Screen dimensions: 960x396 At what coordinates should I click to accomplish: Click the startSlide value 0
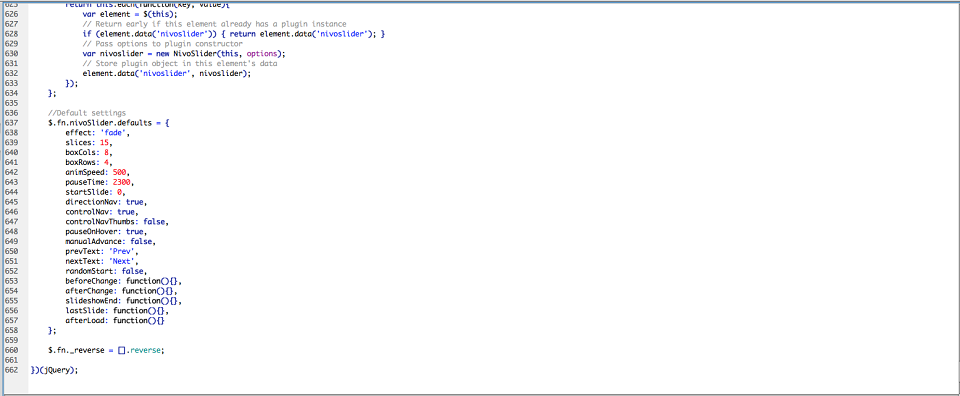119,192
